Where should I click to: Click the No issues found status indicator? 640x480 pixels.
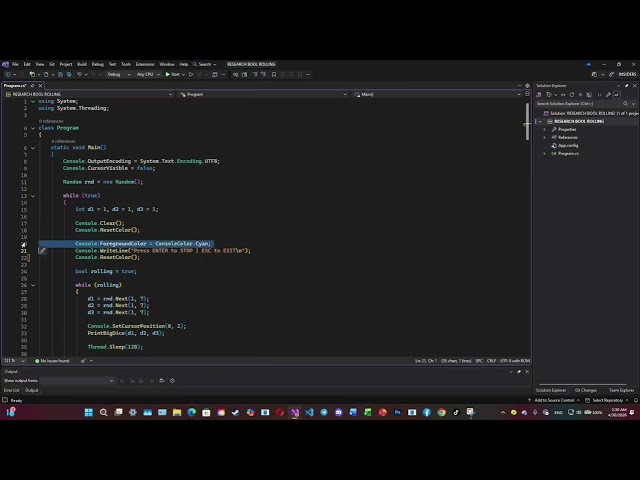pos(52,361)
